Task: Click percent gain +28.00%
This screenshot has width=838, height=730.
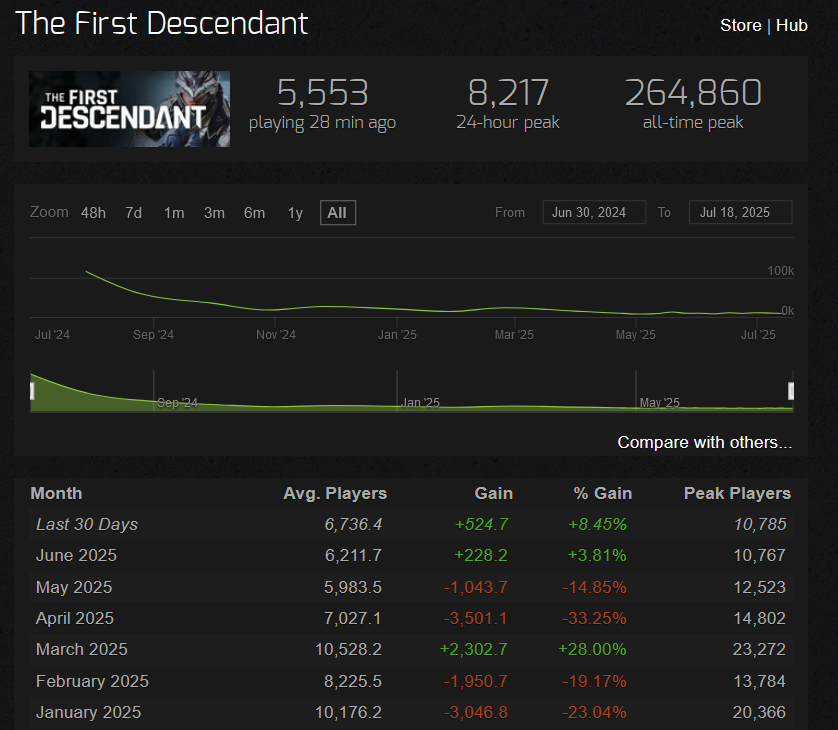Action: pyautogui.click(x=592, y=649)
